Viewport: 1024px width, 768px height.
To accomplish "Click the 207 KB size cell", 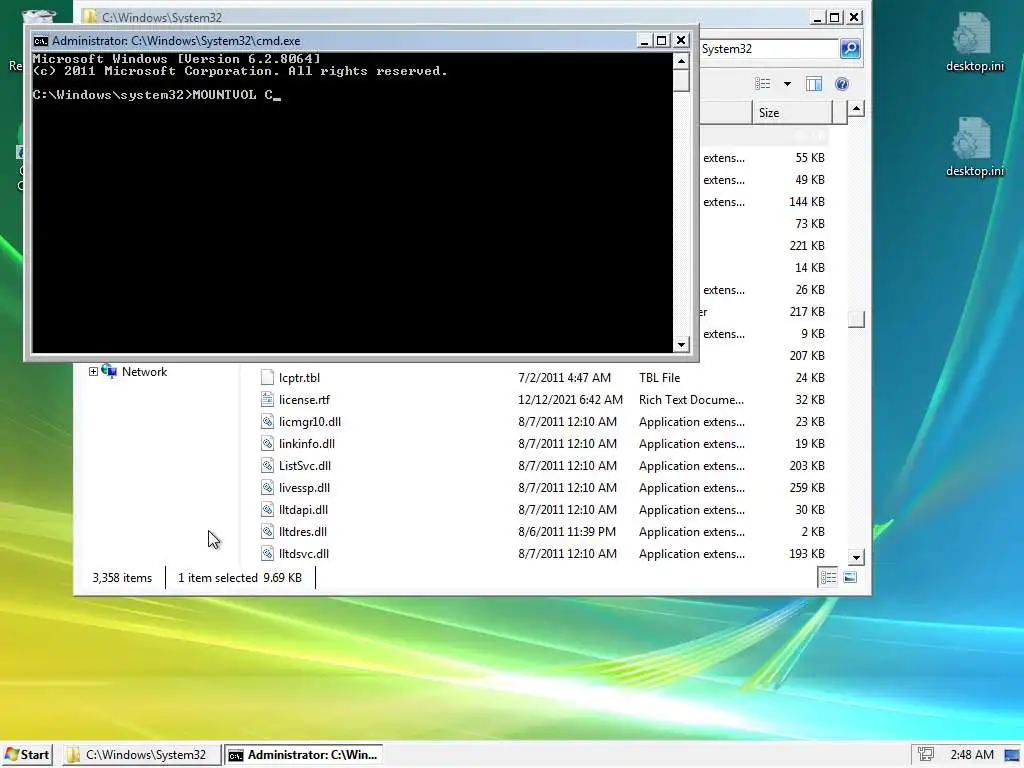I will 807,356.
